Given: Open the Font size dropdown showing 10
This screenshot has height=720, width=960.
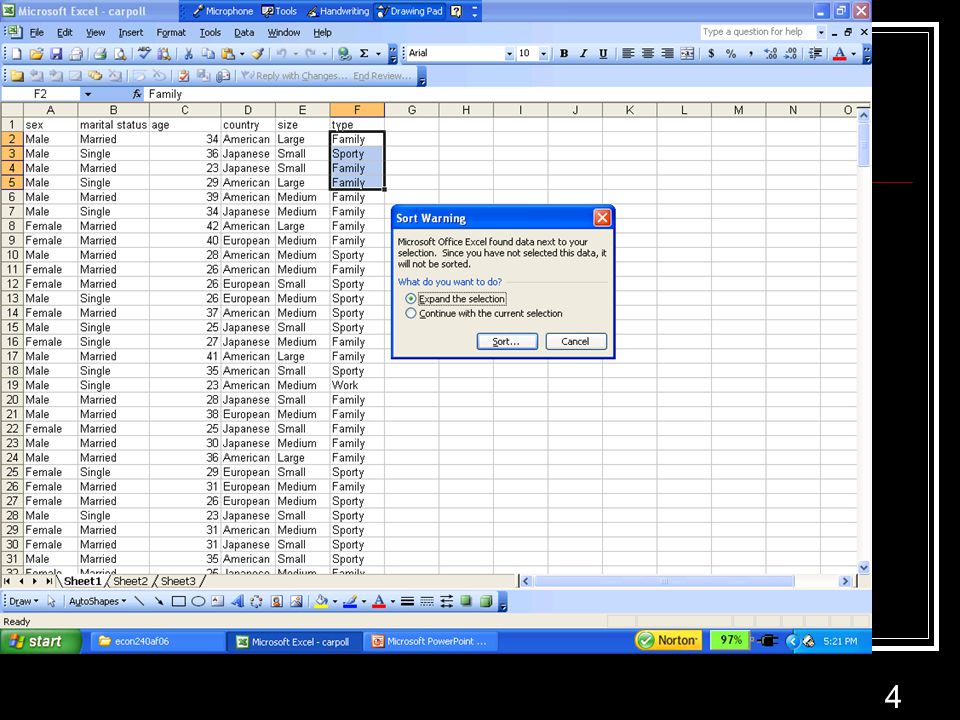Looking at the screenshot, I should [x=543, y=54].
